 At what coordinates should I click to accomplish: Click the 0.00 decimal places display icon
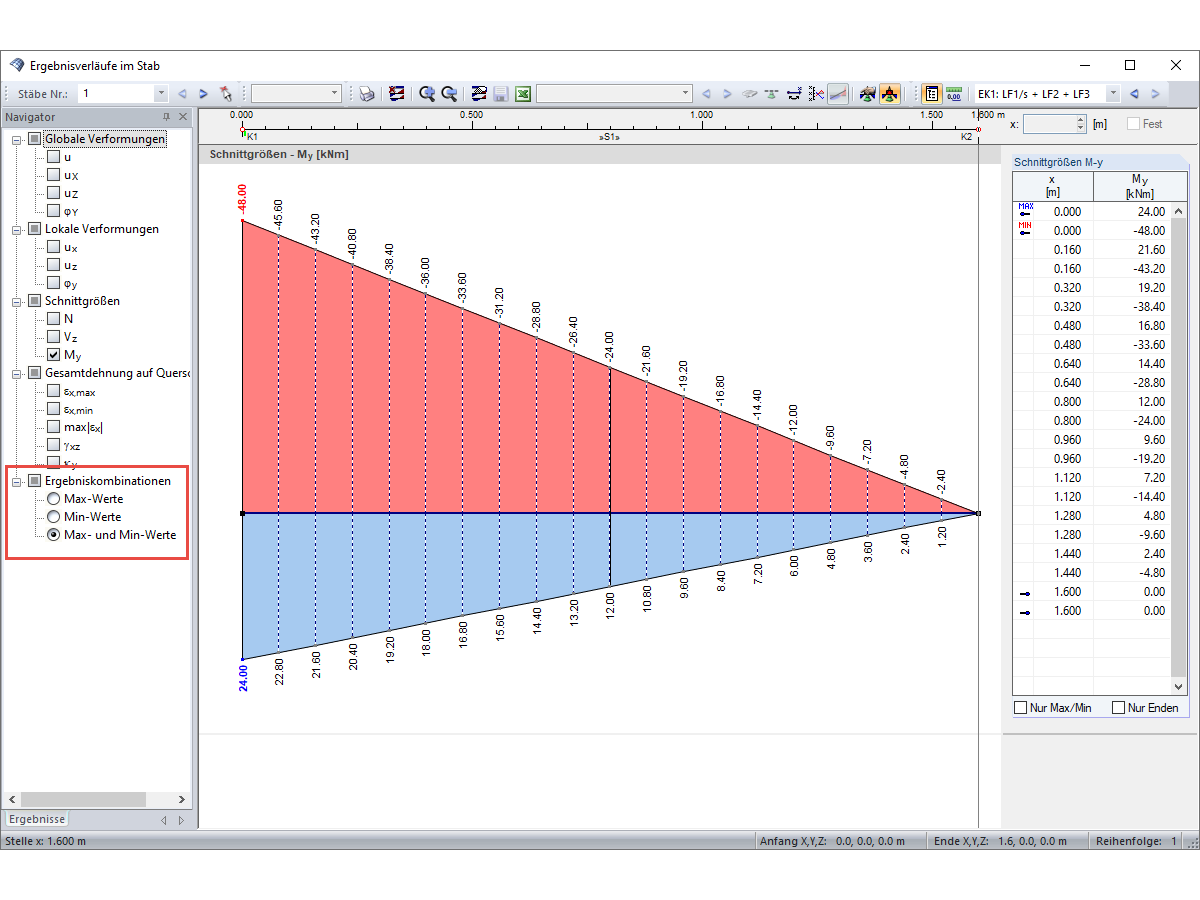[x=955, y=93]
